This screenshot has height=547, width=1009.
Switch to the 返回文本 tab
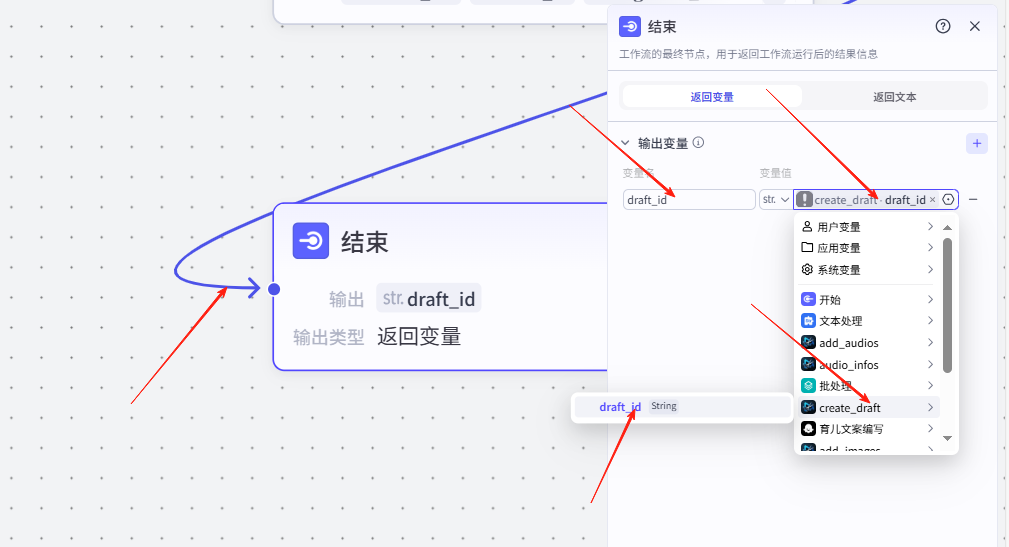click(x=894, y=97)
